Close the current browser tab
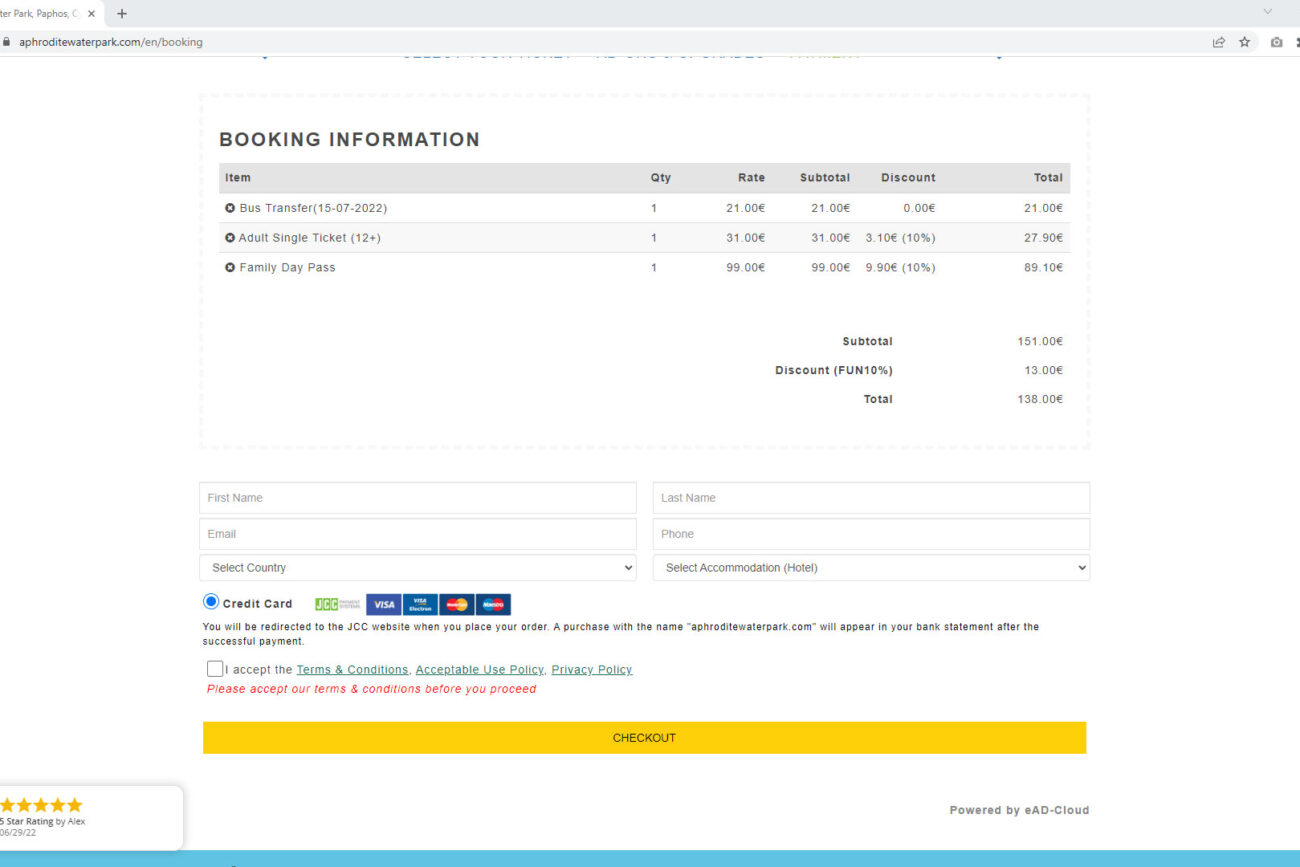This screenshot has width=1300, height=867. coord(91,14)
